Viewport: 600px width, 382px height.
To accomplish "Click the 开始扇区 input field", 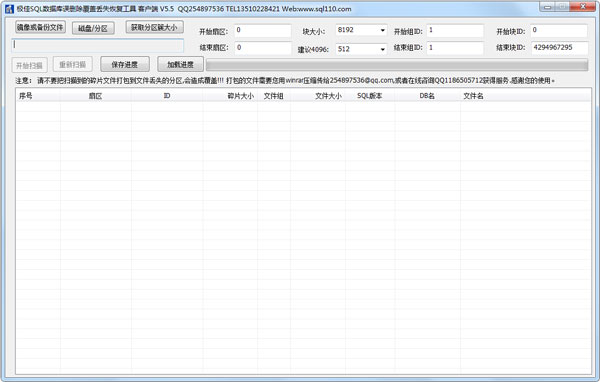I will click(262, 30).
